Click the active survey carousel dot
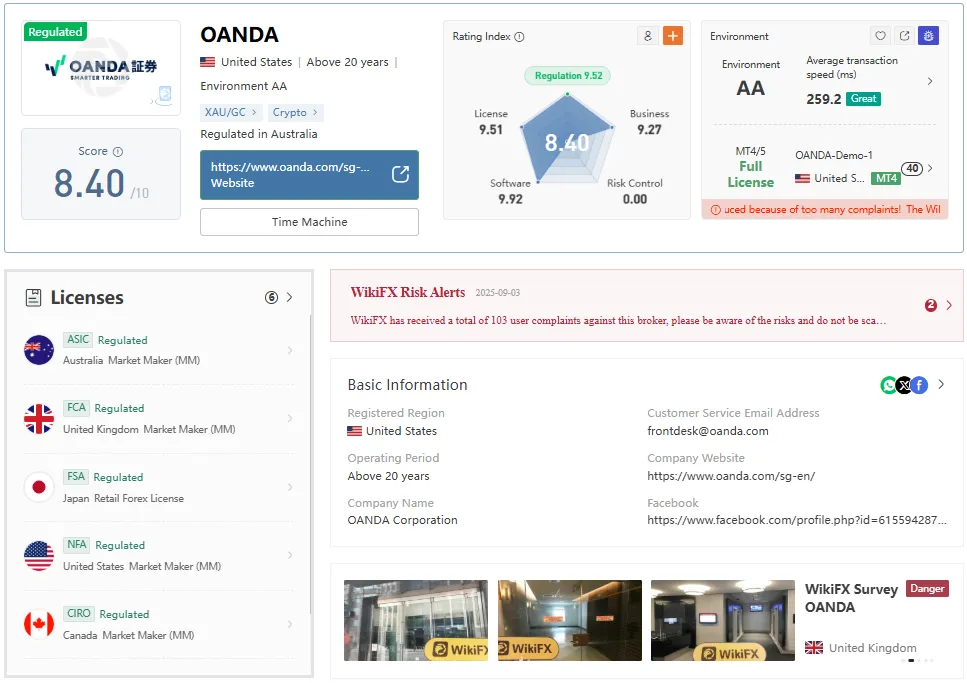The height and width of the screenshot is (683, 967). point(911,660)
